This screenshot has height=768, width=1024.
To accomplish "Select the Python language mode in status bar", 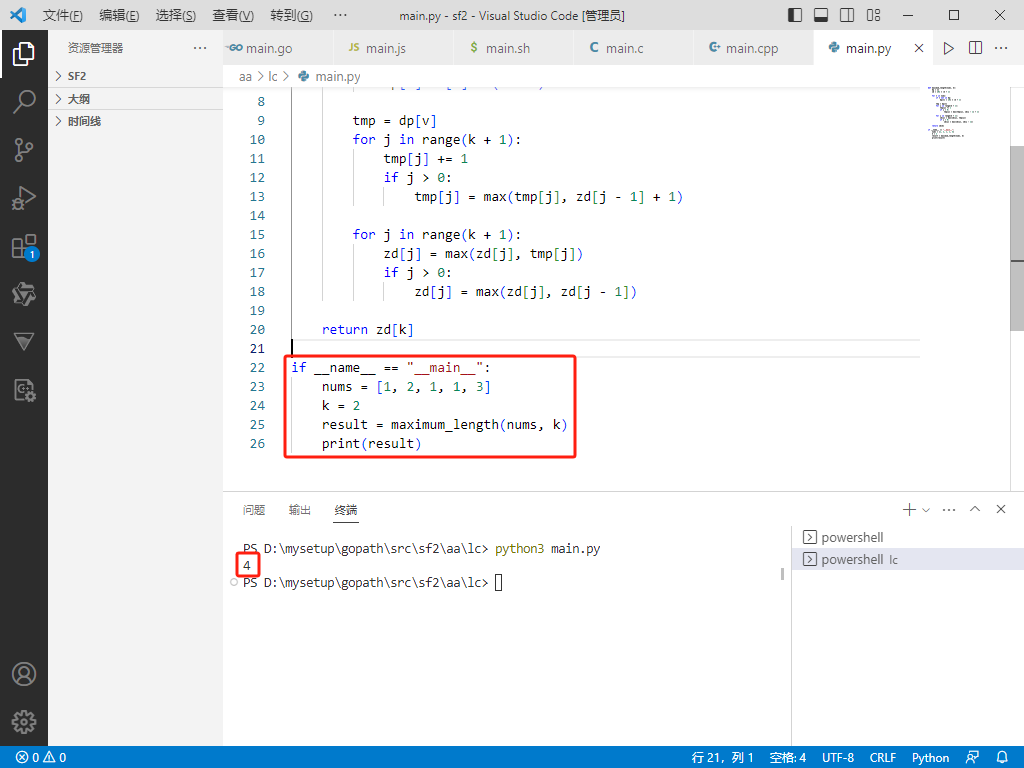I will pyautogui.click(x=930, y=757).
